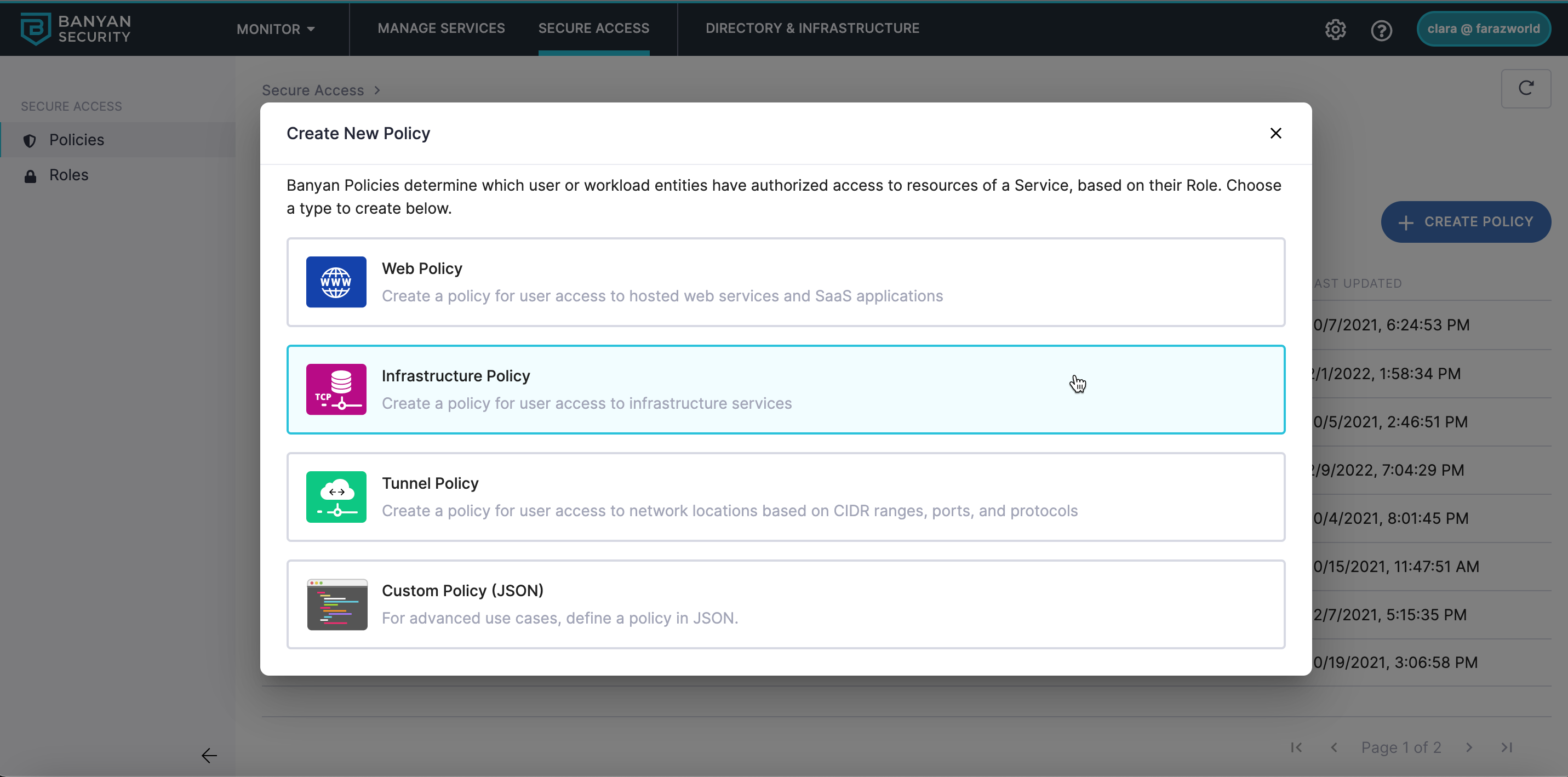Click the Tunnel Policy cloud icon
This screenshot has height=777, width=1568.
pos(336,496)
